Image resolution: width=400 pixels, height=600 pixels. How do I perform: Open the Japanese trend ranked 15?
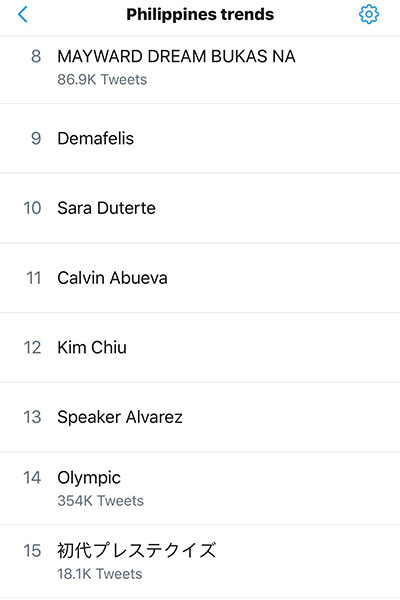point(200,561)
